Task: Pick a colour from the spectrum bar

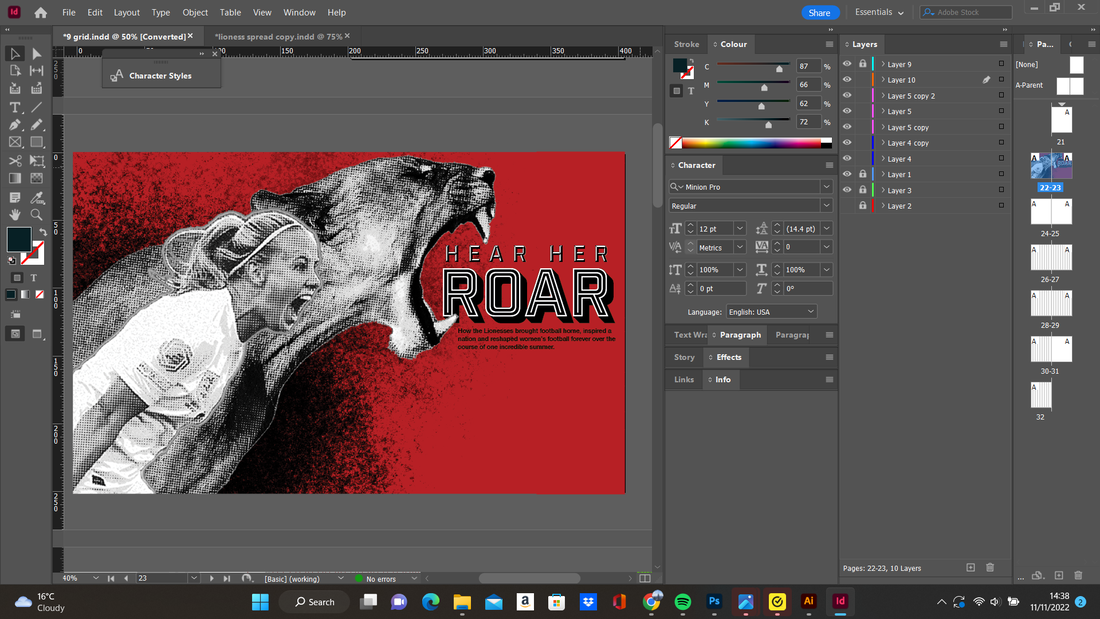Action: tap(751, 143)
